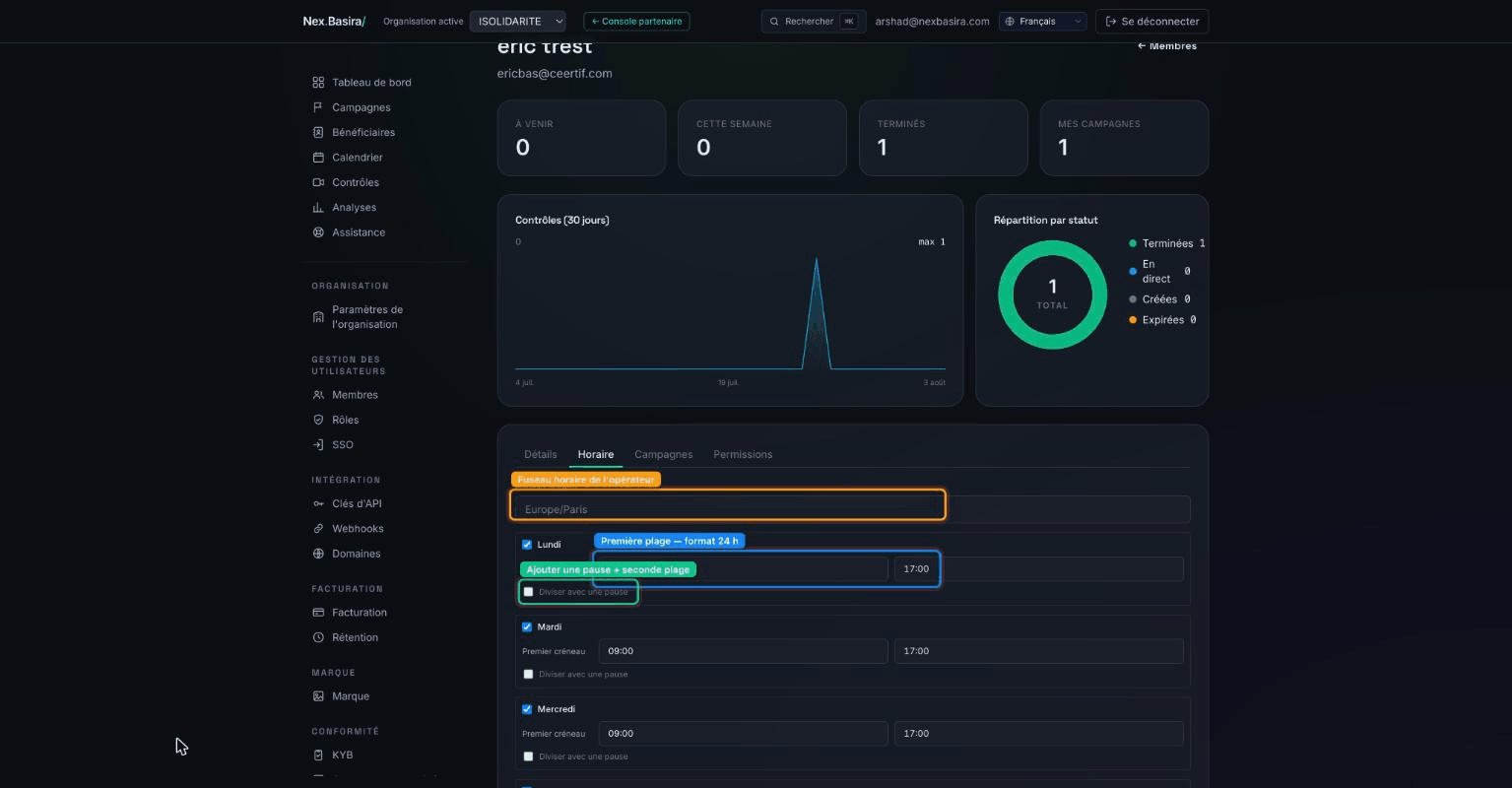Enable 'Diviser avec une pause' under Mardi
The height and width of the screenshot is (788, 1512).
(528, 675)
